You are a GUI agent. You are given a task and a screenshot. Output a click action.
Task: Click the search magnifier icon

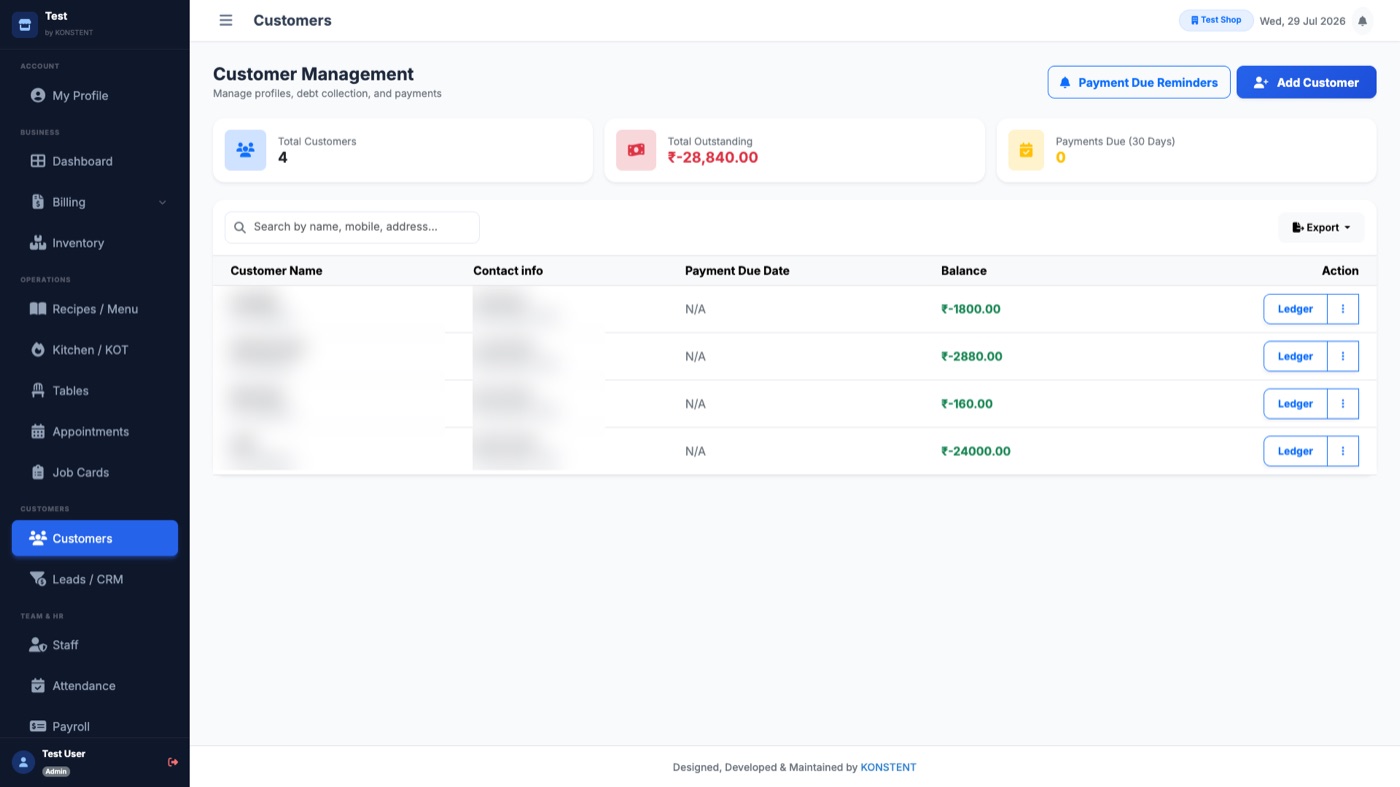[240, 227]
